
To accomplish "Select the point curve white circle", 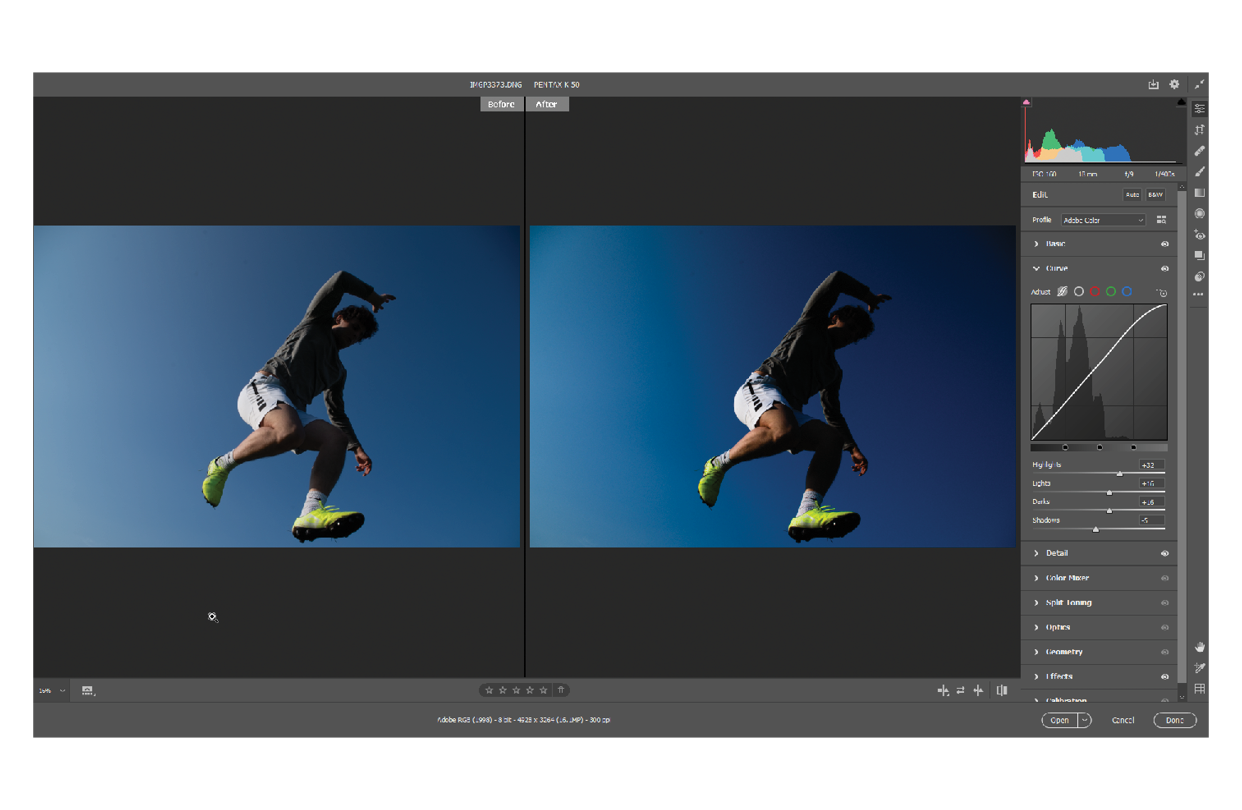I will pyautogui.click(x=1079, y=292).
